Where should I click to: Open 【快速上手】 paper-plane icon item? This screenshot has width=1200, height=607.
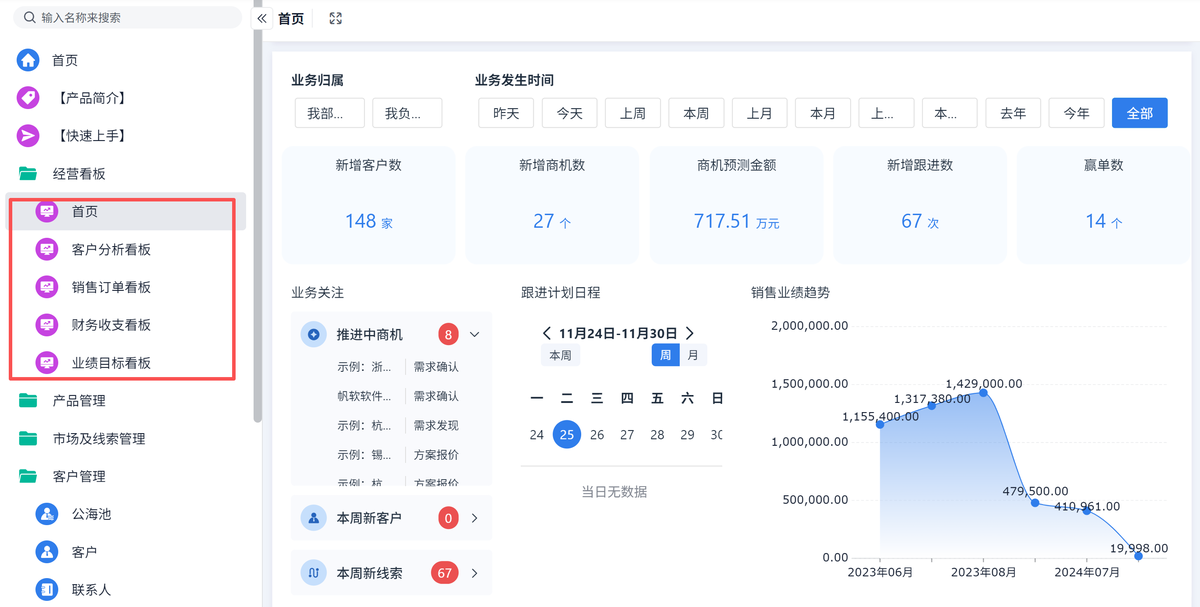(28, 136)
